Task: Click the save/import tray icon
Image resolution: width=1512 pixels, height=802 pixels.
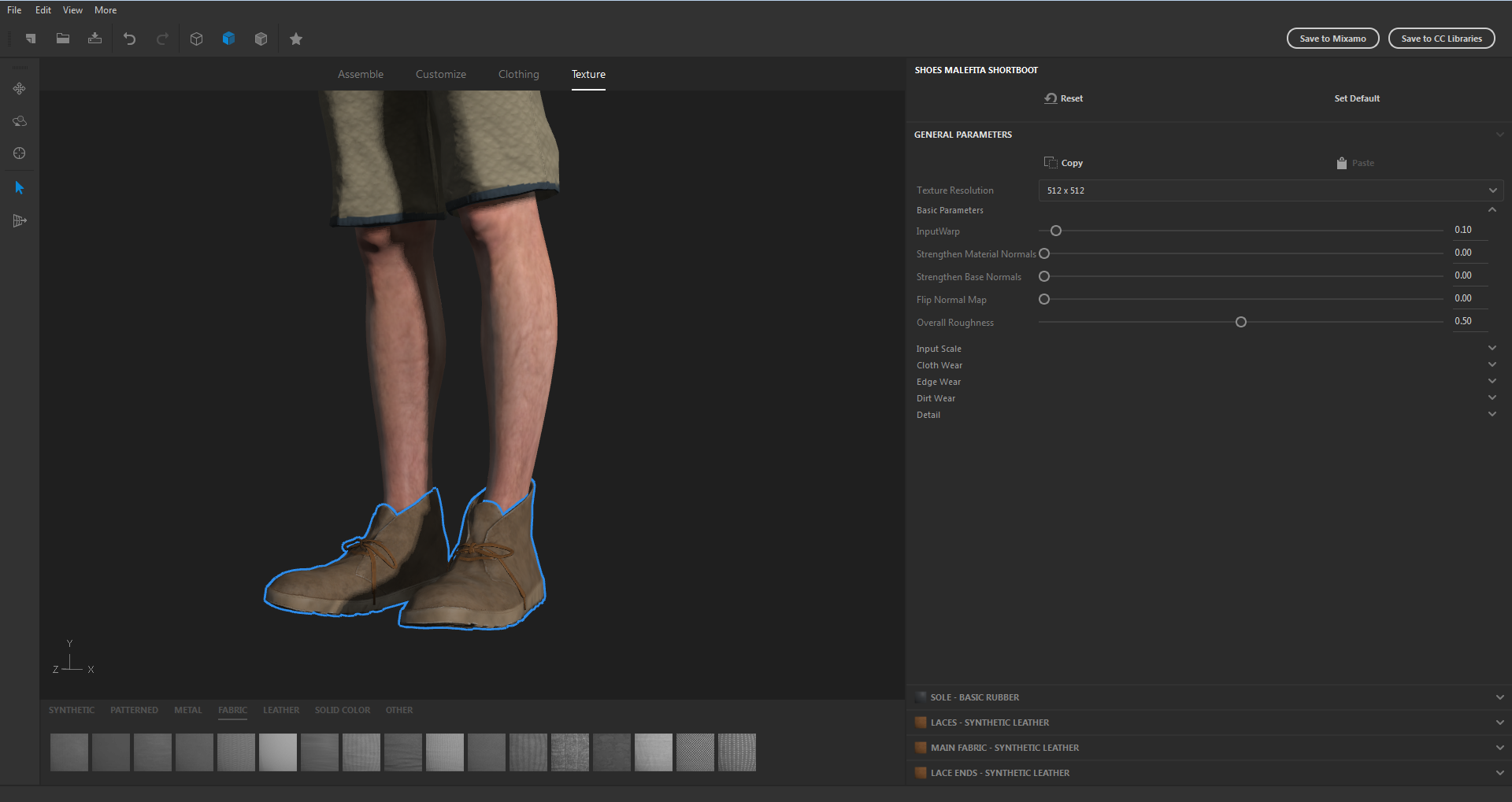Action: point(94,39)
